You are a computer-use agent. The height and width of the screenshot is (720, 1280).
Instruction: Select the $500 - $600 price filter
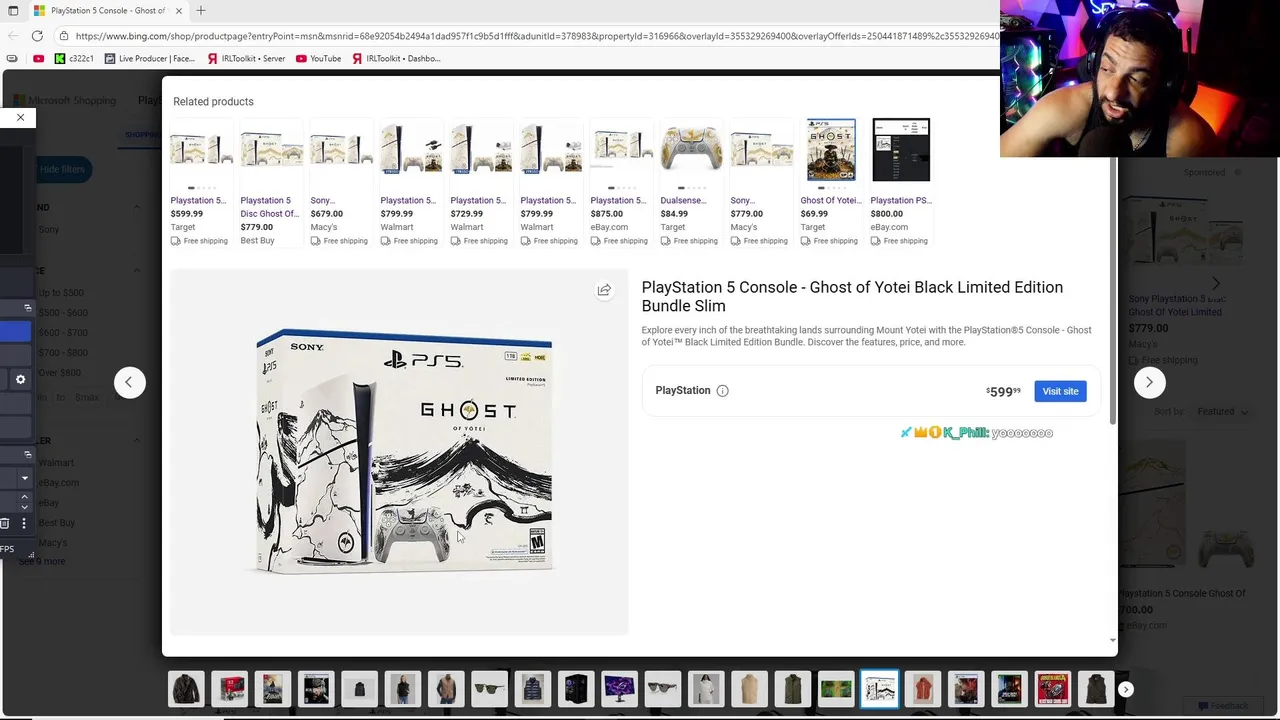click(63, 312)
